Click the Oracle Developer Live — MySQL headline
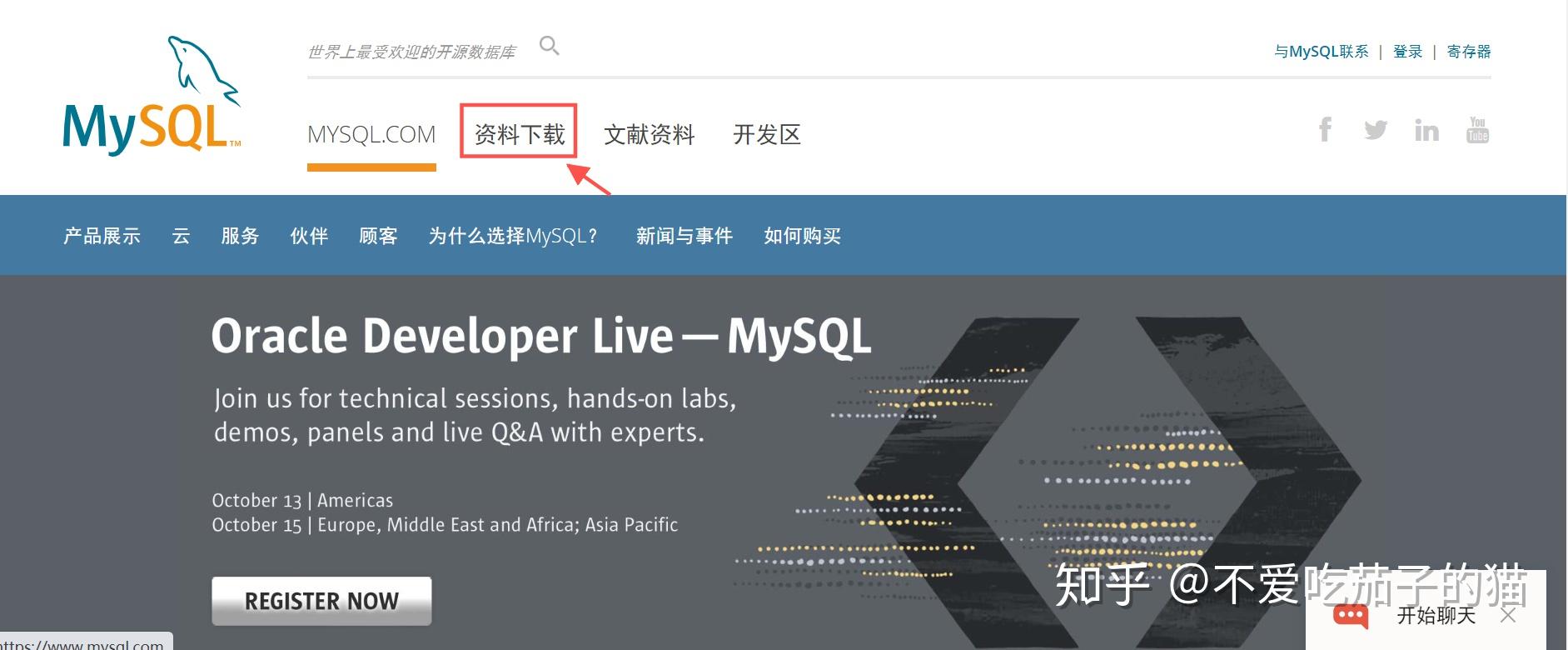Image resolution: width=1568 pixels, height=650 pixels. pos(541,336)
